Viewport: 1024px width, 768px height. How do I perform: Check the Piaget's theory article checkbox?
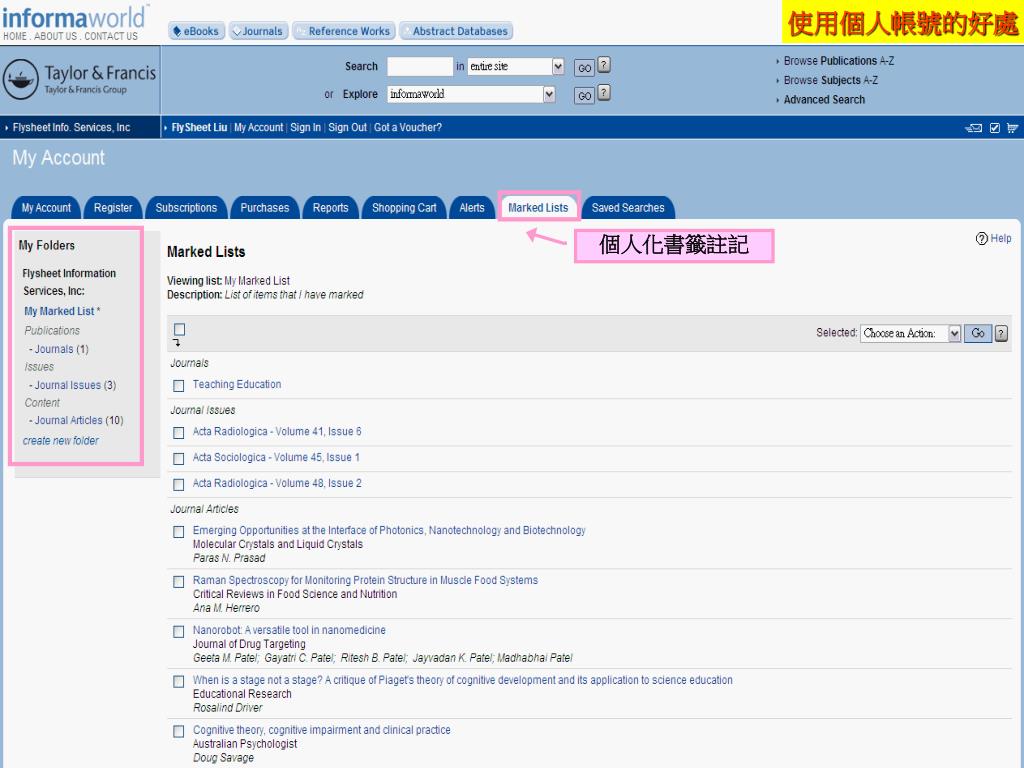pyautogui.click(x=178, y=682)
